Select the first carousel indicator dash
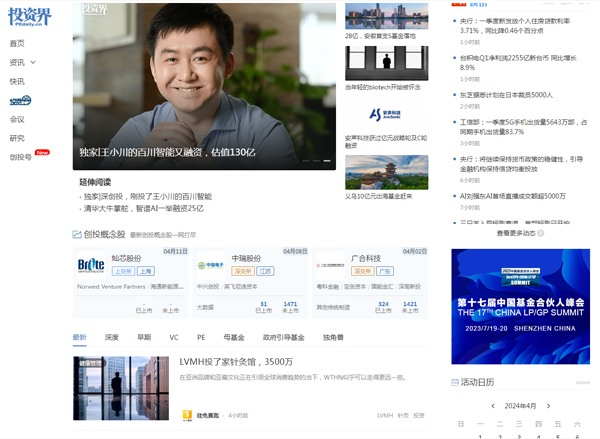 306,161
